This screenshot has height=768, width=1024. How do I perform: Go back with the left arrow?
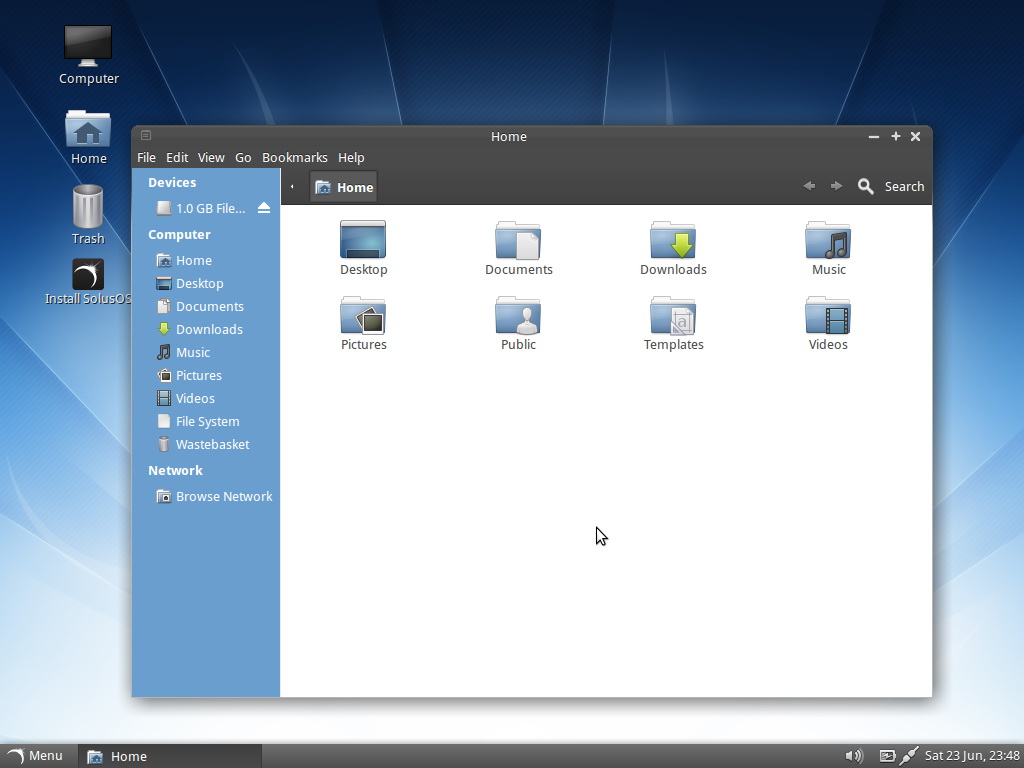pyautogui.click(x=809, y=186)
